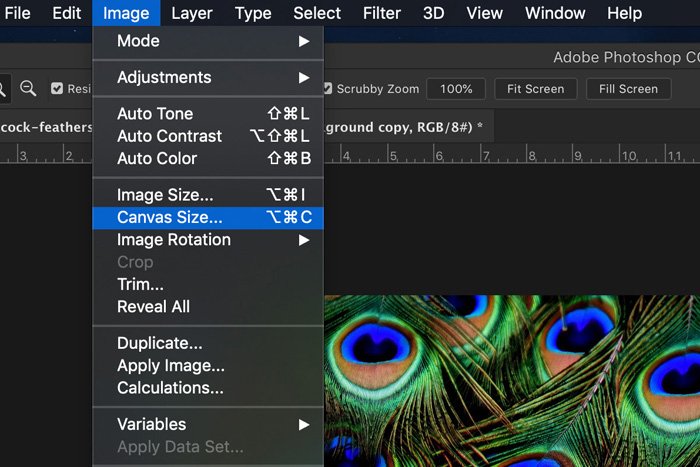Open the Filter menu
700x467 pixels.
pyautogui.click(x=383, y=13)
